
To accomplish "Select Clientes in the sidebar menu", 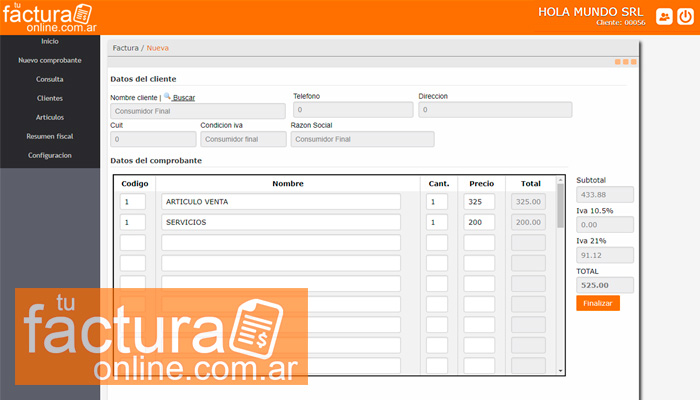I will pos(50,98).
